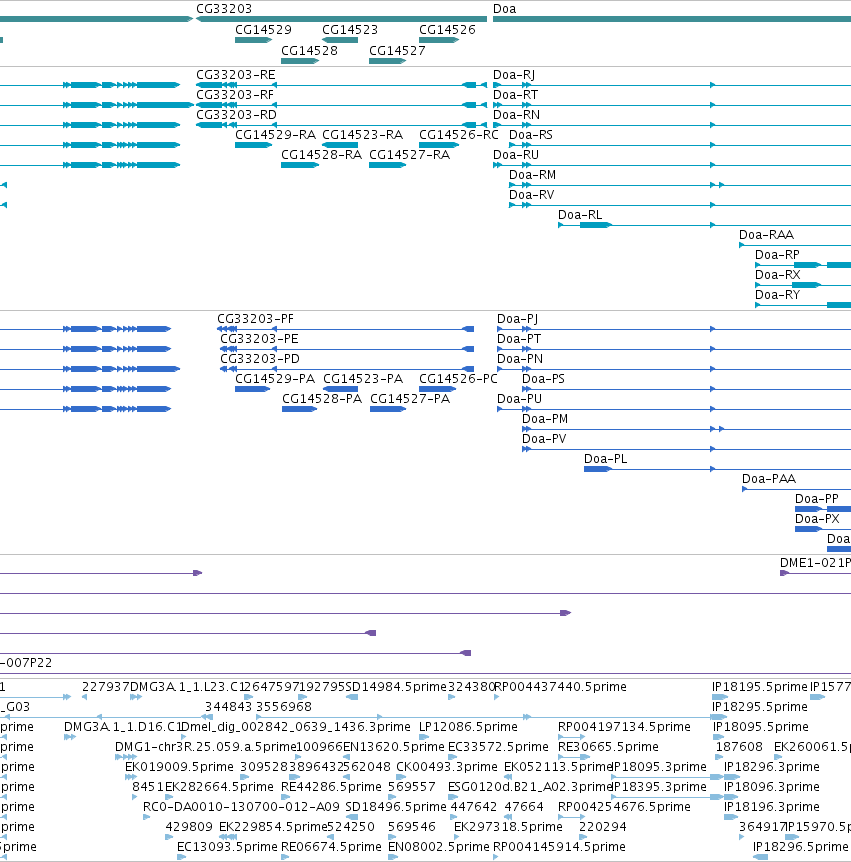
Task: Select the Doa-RV transcript
Action: coord(531,195)
